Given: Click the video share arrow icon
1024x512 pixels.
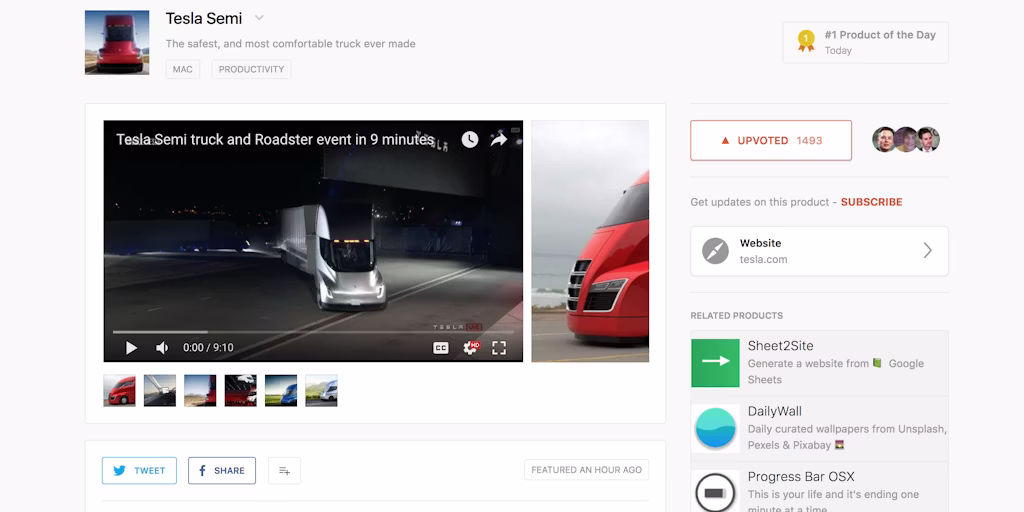Looking at the screenshot, I should [499, 139].
